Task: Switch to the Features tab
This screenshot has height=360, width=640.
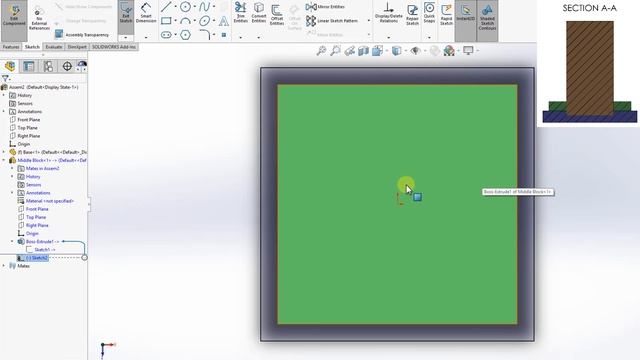Action: (x=11, y=47)
